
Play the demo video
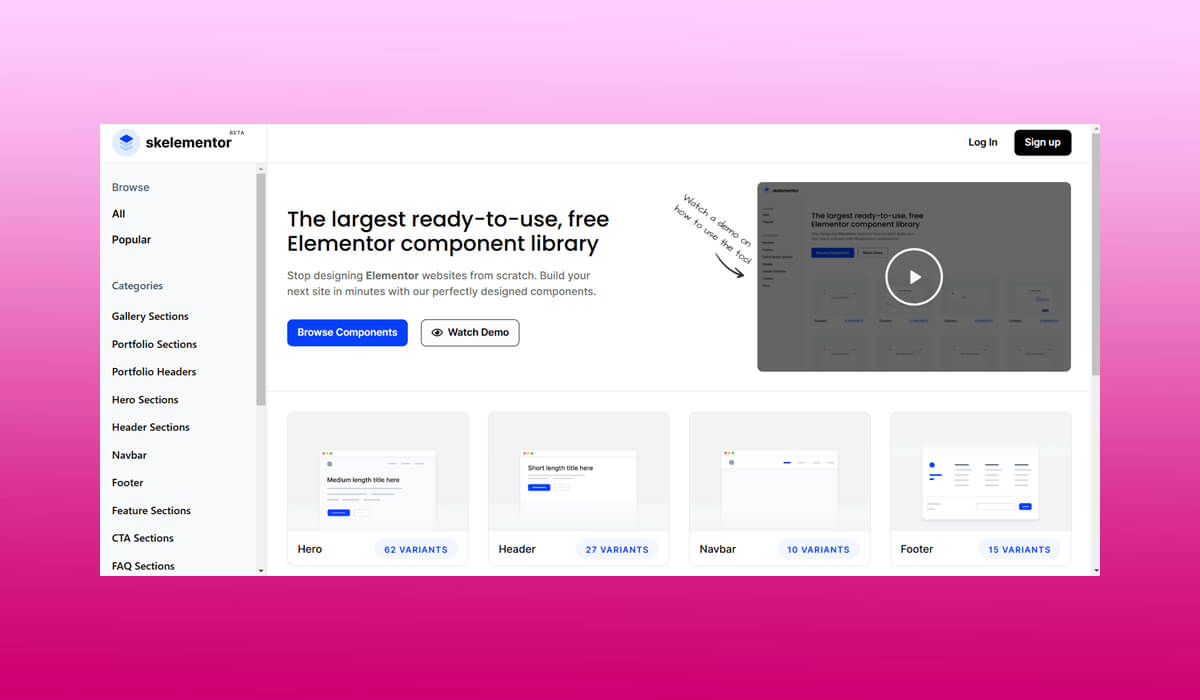coord(914,276)
